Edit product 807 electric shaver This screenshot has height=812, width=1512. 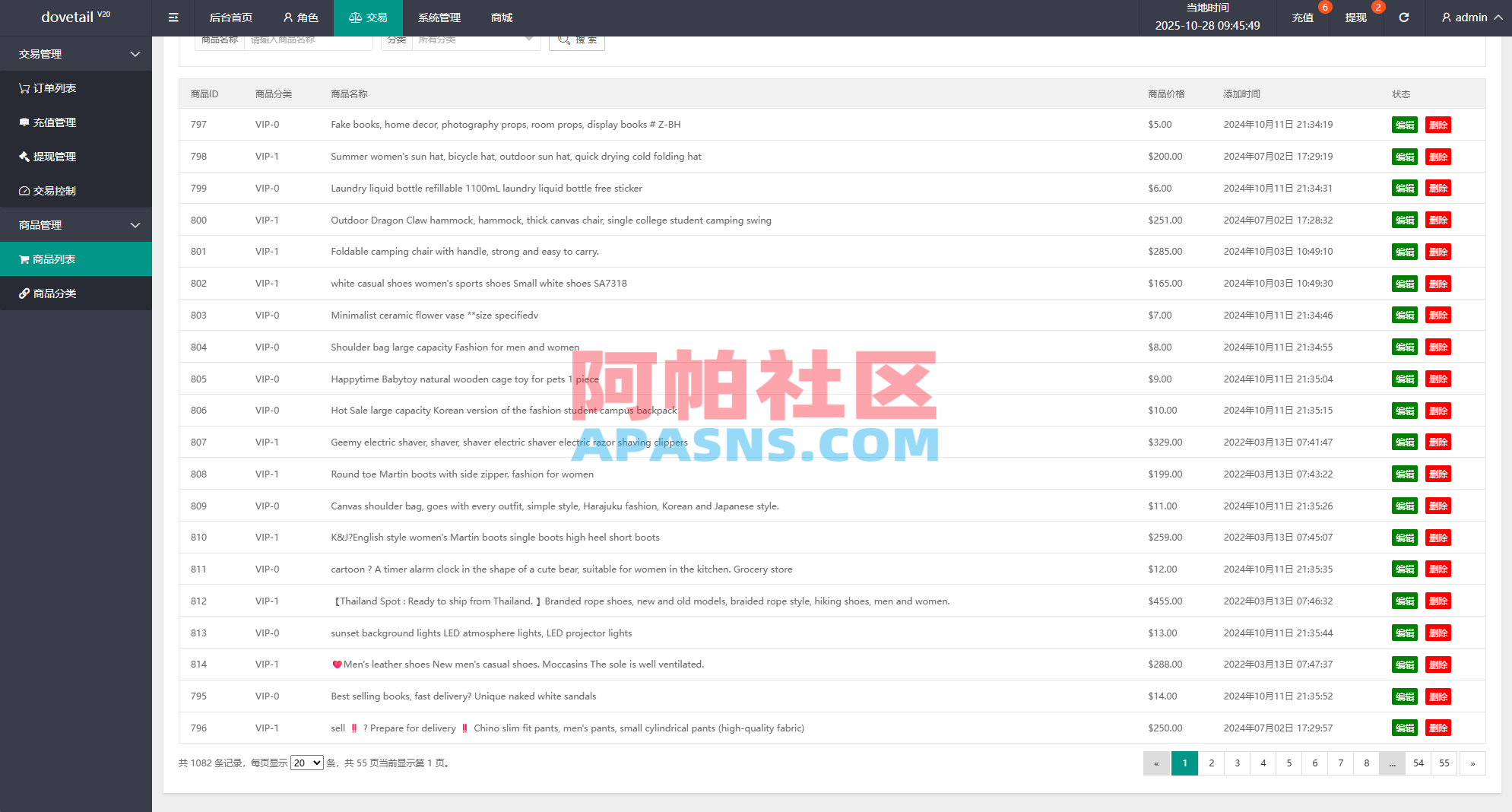point(1405,442)
